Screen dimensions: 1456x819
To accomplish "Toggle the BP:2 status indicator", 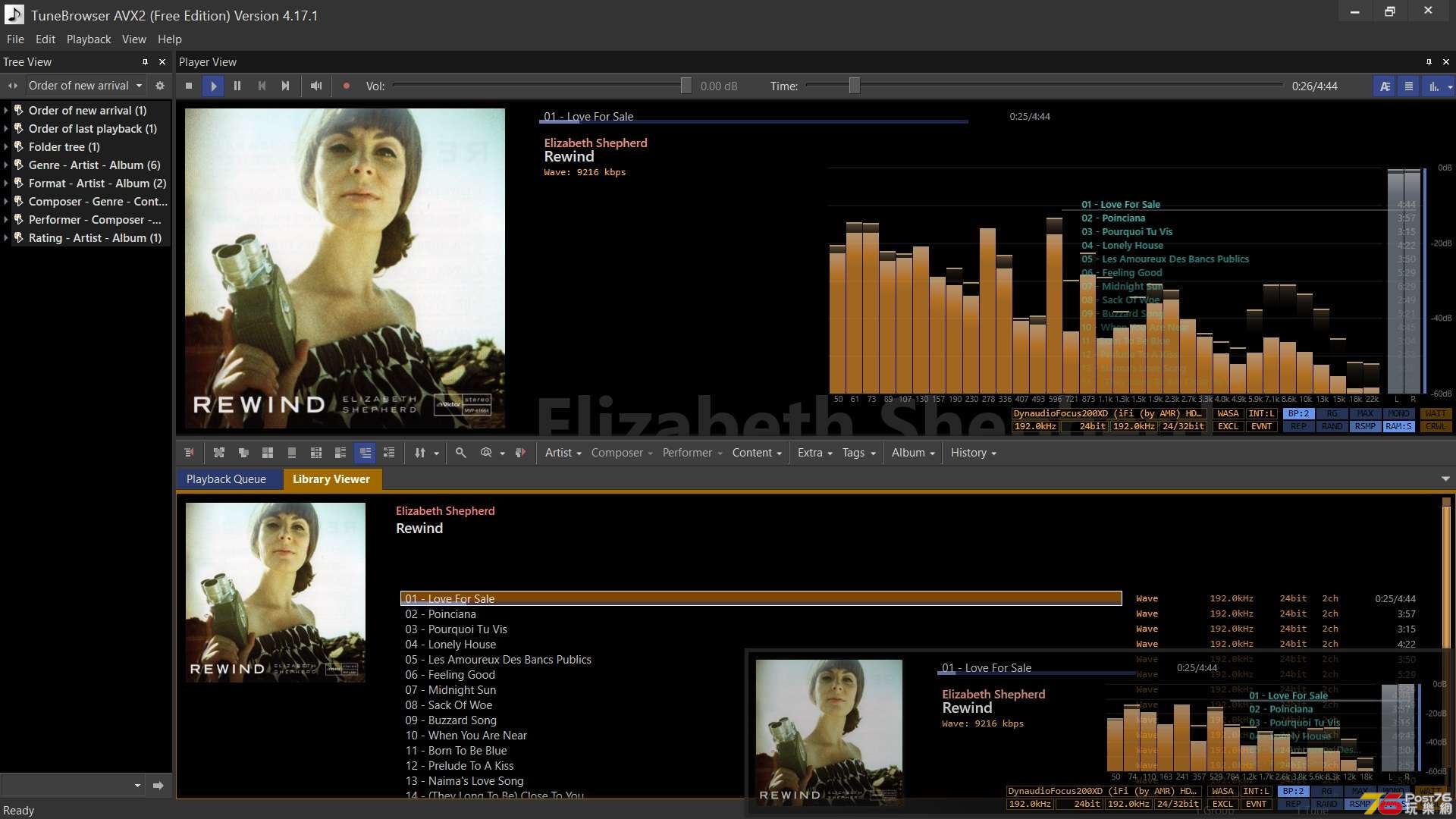I will pyautogui.click(x=1299, y=414).
